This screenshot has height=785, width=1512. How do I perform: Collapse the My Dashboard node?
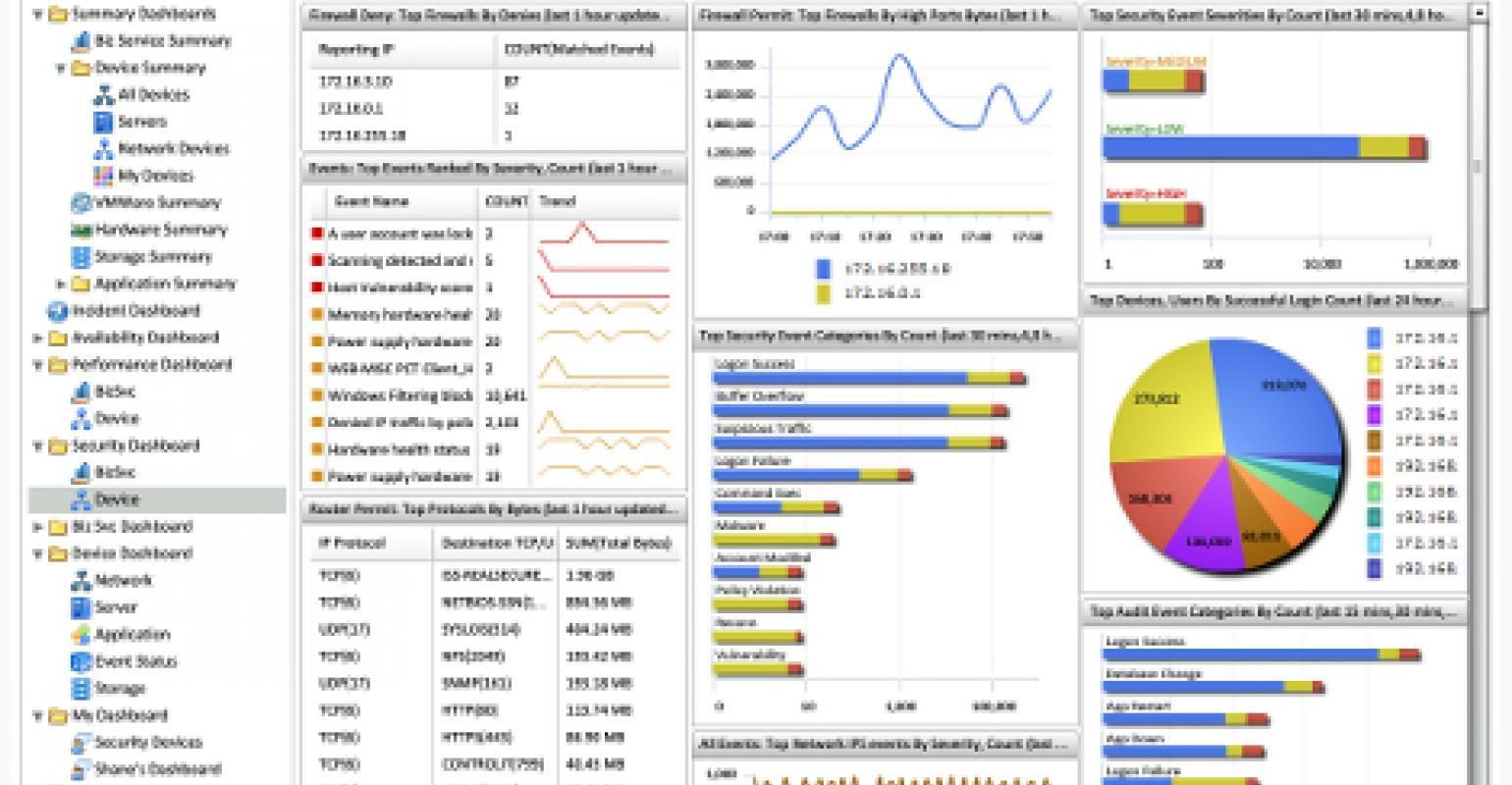pyautogui.click(x=38, y=716)
